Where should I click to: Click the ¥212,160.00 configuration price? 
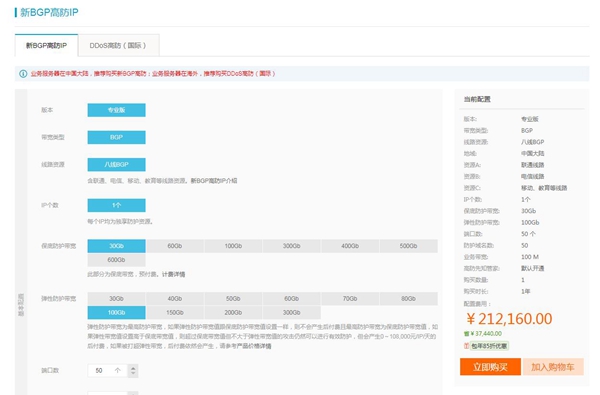click(509, 319)
